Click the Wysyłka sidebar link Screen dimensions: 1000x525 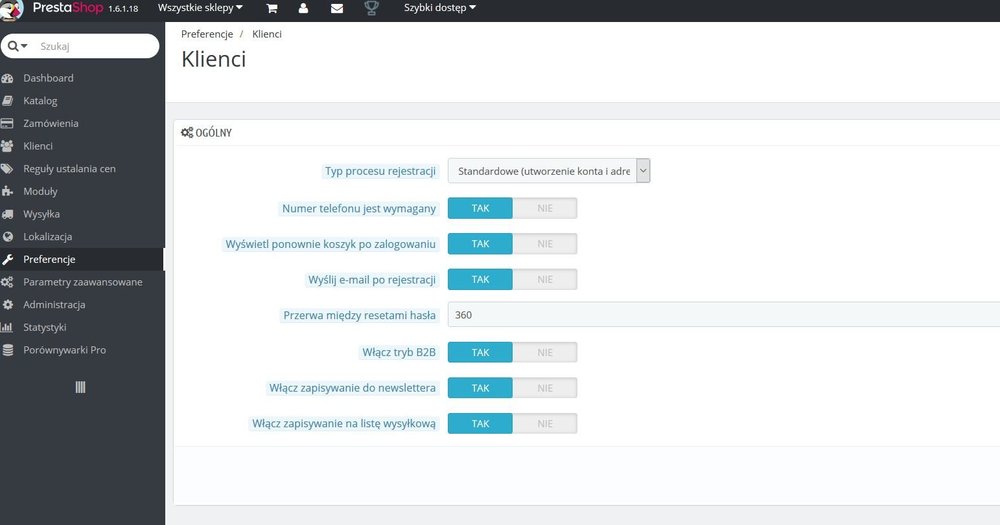41,214
